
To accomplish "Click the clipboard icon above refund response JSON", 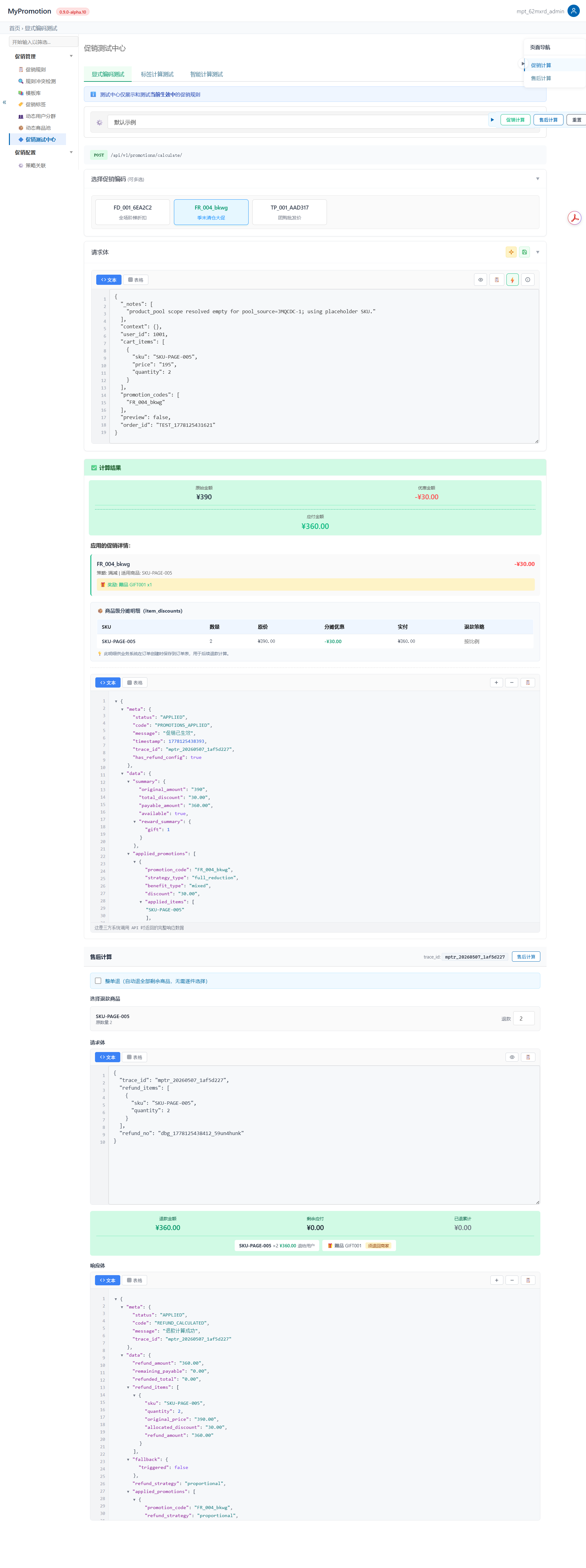I will (528, 1280).
